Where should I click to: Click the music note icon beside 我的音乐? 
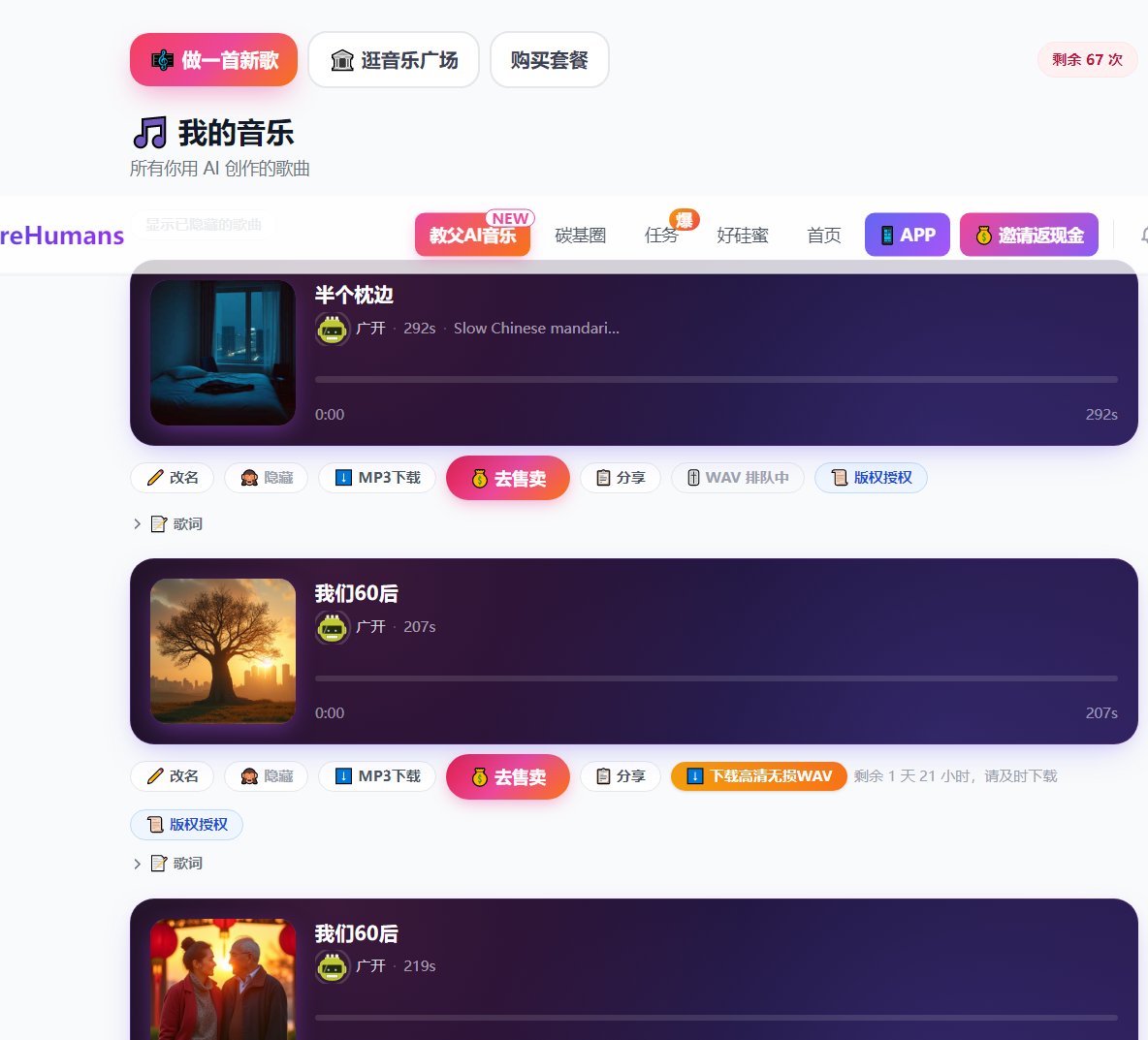[149, 133]
